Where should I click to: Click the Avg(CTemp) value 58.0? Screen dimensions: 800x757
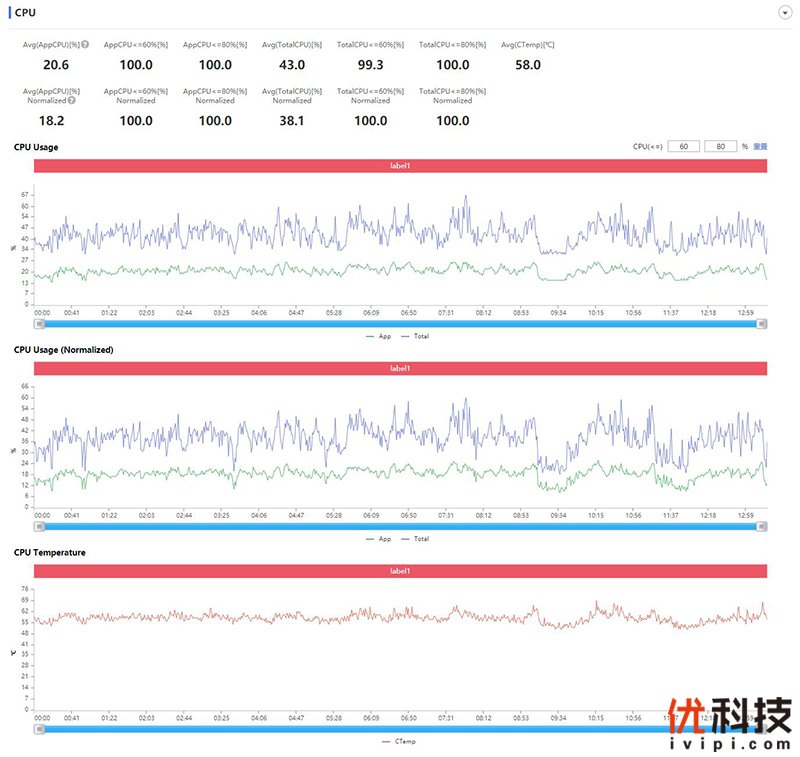(x=527, y=65)
